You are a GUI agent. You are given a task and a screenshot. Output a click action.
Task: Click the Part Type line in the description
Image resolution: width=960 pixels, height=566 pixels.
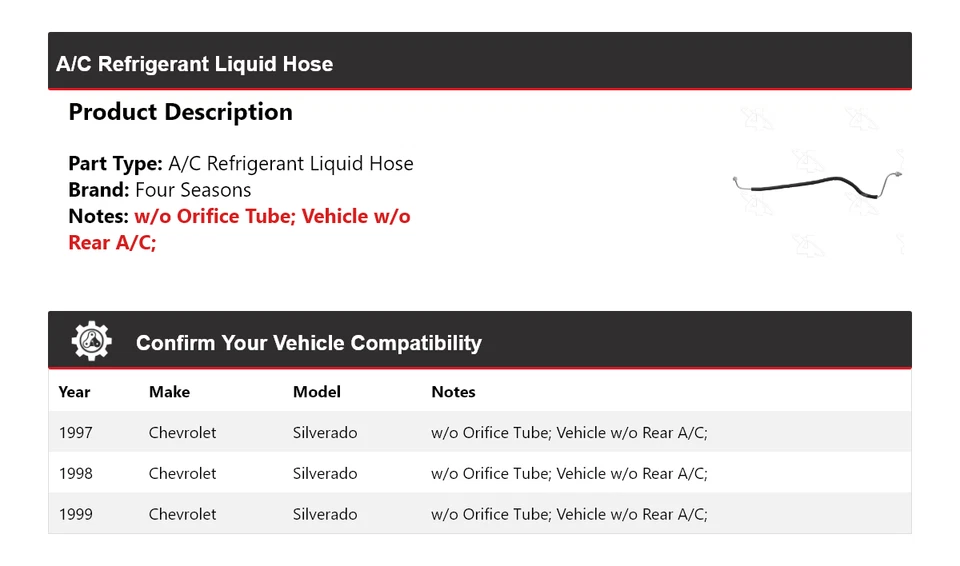pyautogui.click(x=240, y=163)
